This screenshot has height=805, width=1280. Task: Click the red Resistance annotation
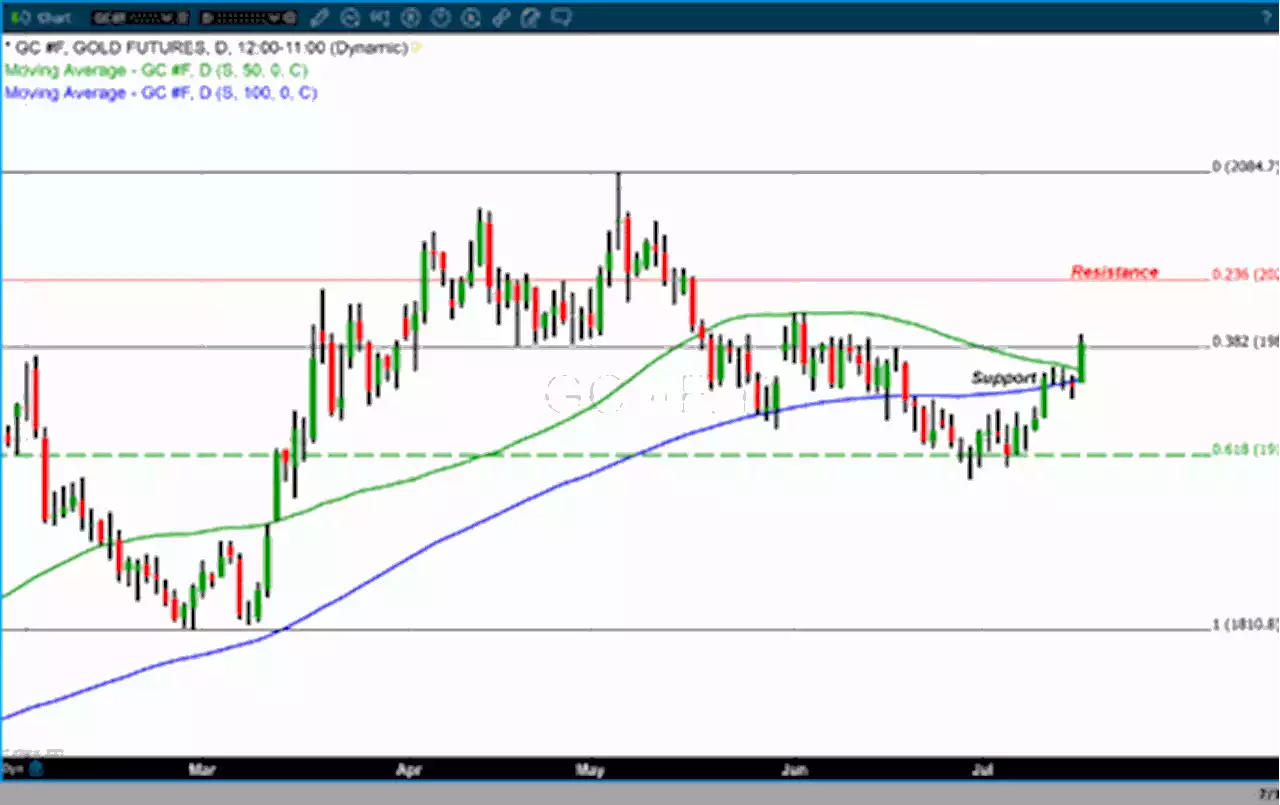1114,271
